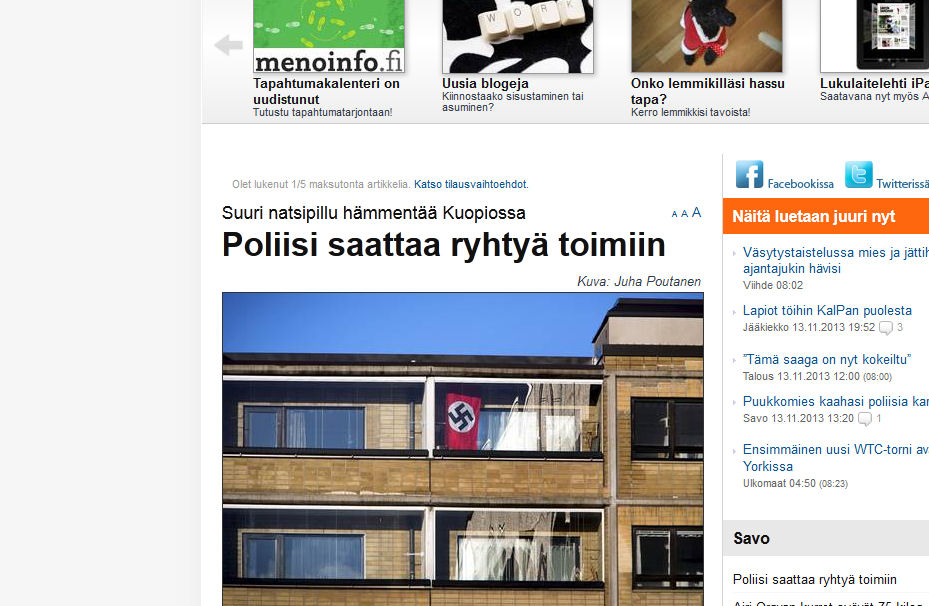Open Uusia blogeja link

click(485, 84)
